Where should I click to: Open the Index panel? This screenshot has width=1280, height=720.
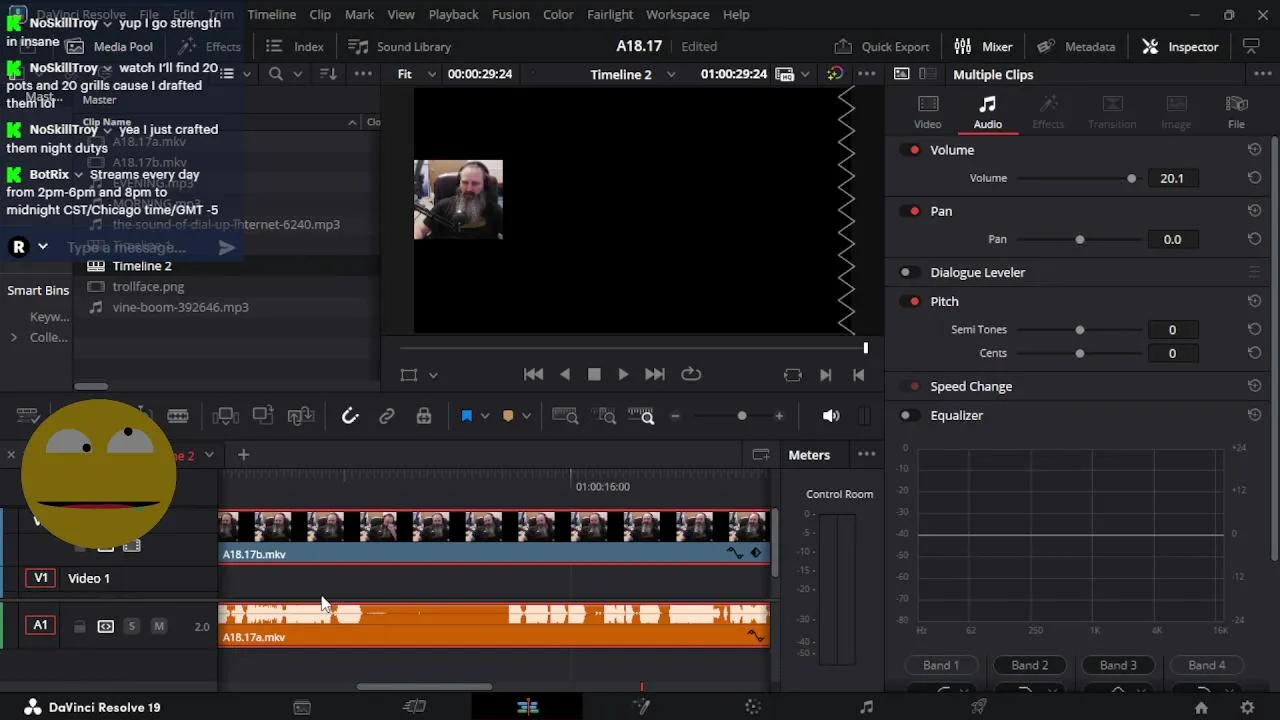[x=295, y=46]
